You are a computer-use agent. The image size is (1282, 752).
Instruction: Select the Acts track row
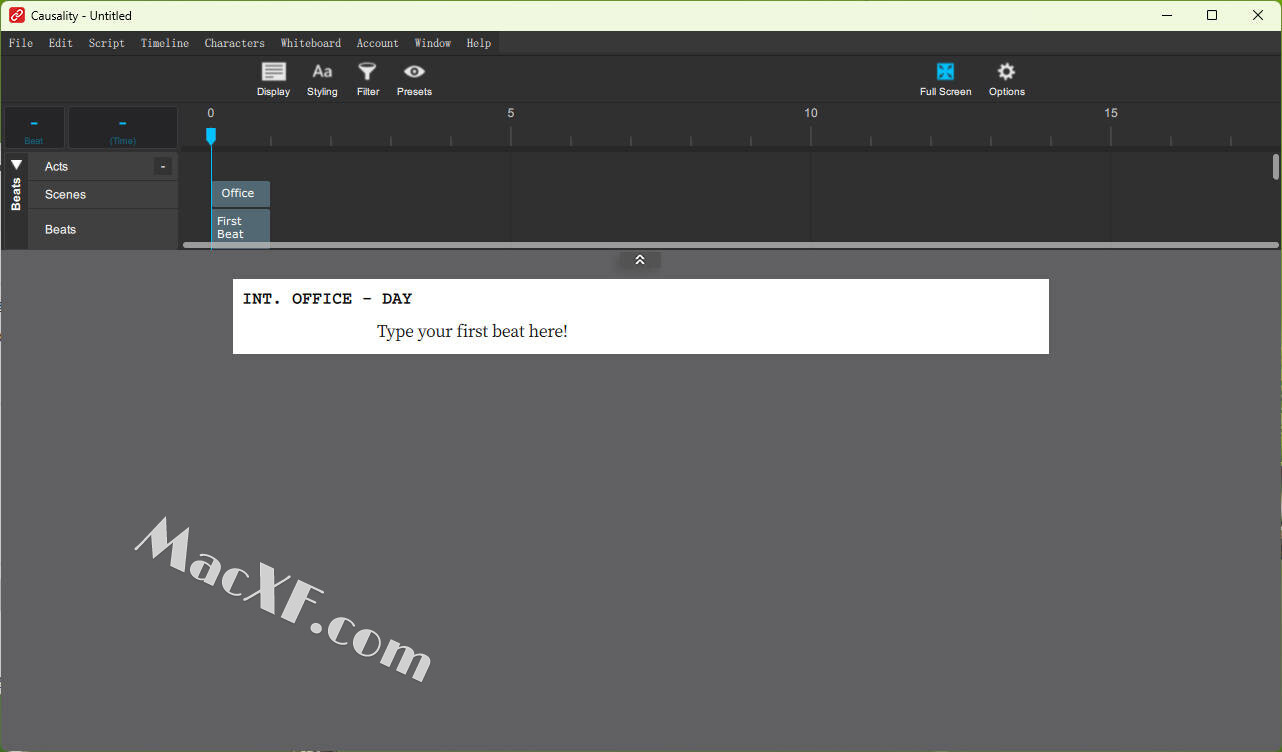click(x=103, y=166)
